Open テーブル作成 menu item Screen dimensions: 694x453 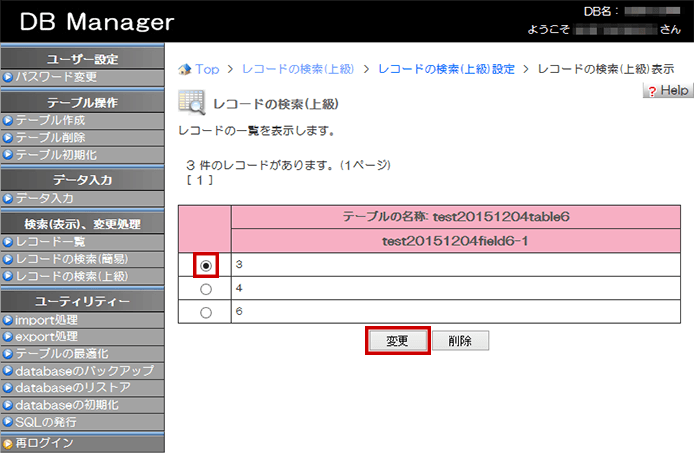tap(50, 120)
